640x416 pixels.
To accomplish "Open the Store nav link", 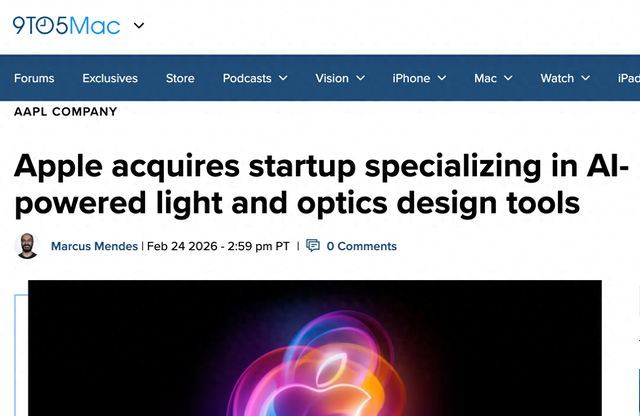I will [x=180, y=78].
